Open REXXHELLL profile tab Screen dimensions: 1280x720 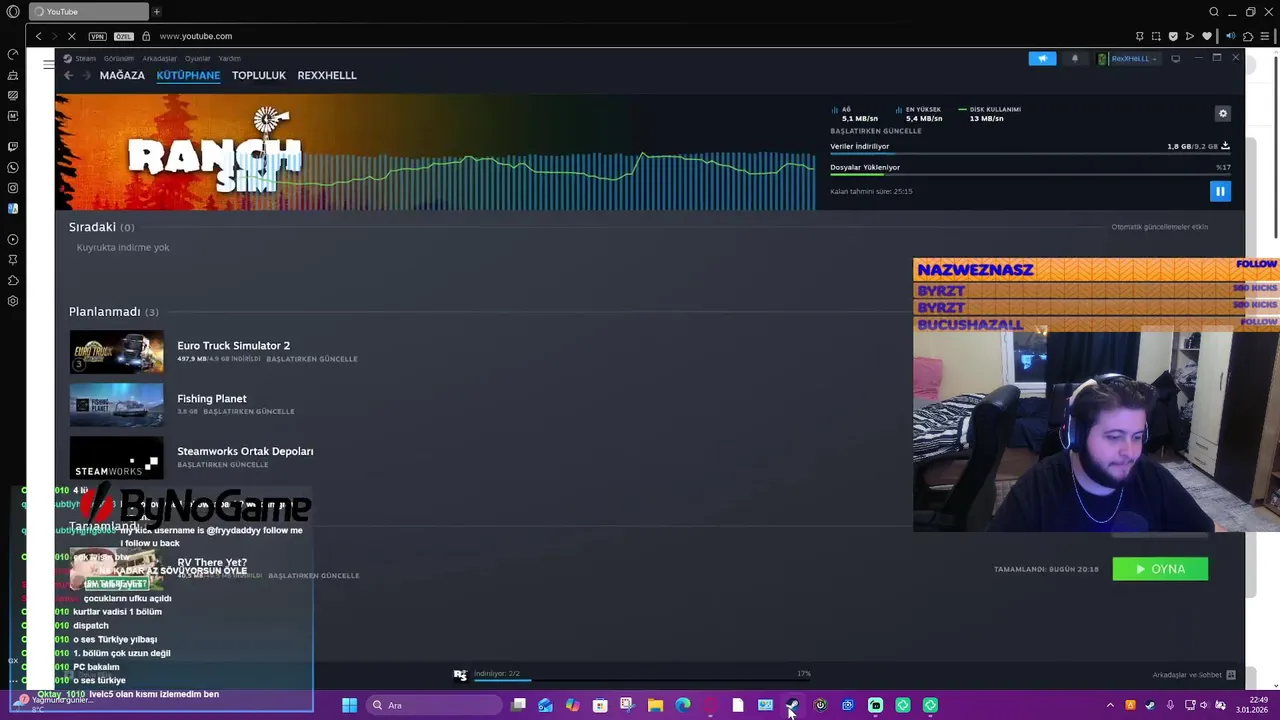tap(327, 75)
